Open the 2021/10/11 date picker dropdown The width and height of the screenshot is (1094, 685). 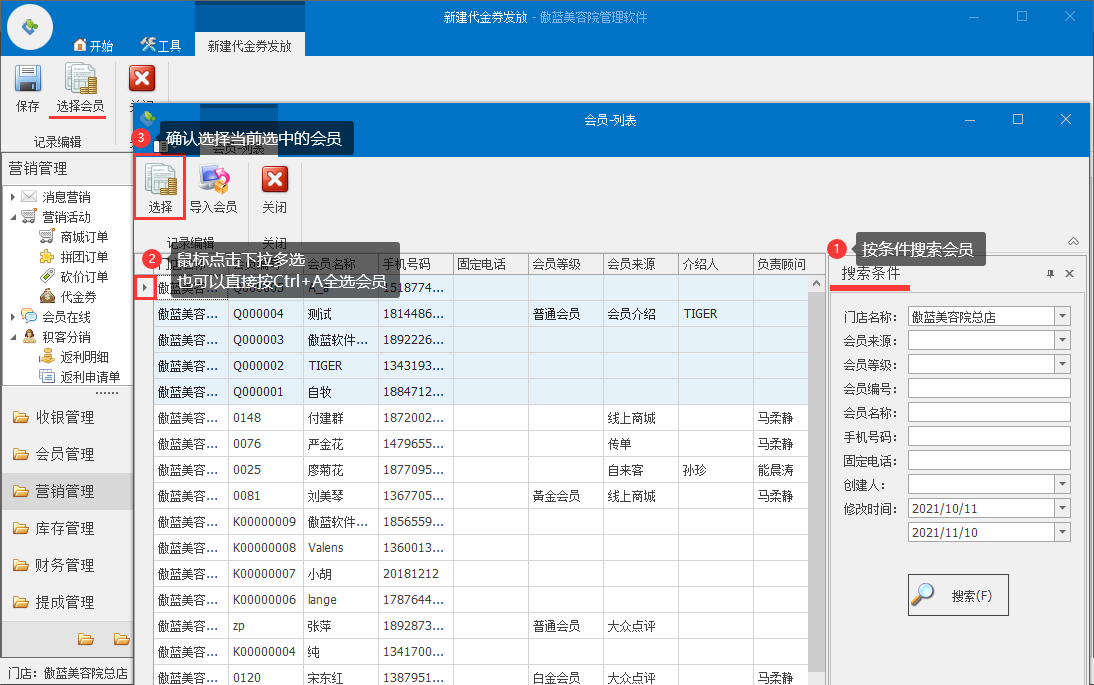[x=1062, y=508]
